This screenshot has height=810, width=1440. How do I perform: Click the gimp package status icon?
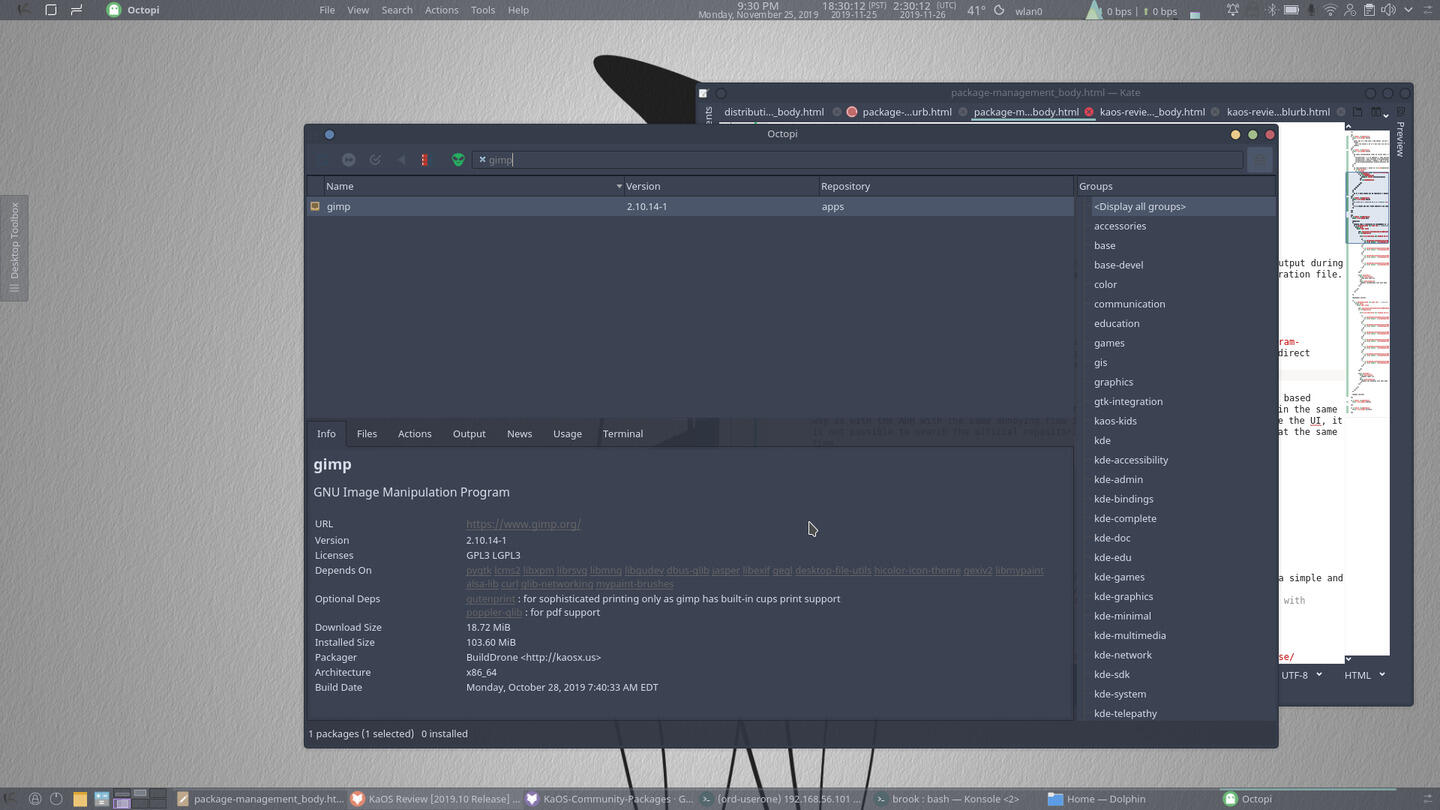[x=315, y=207]
